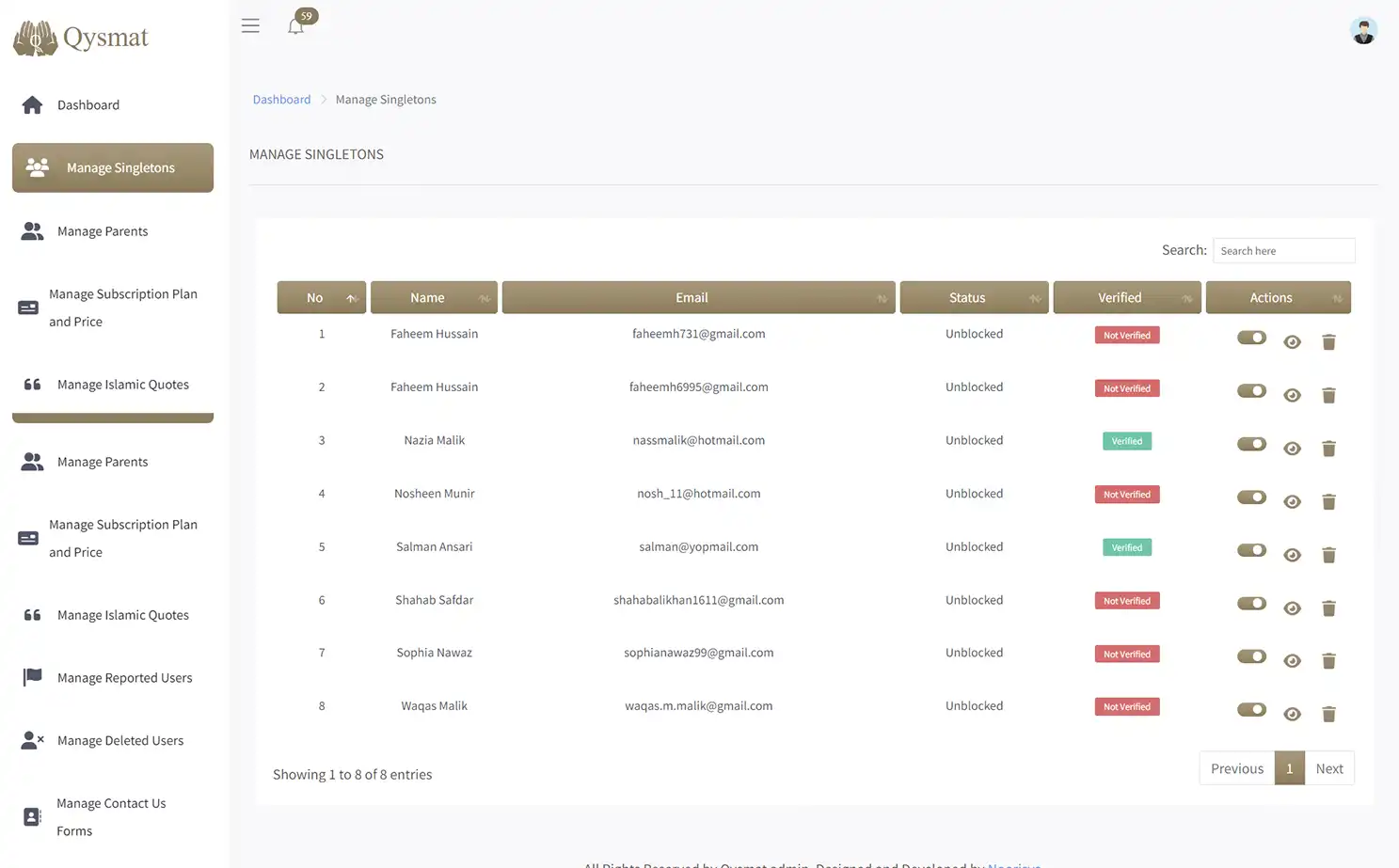This screenshot has width=1399, height=868.
Task: Click the hamburger menu icon
Action: [x=250, y=25]
